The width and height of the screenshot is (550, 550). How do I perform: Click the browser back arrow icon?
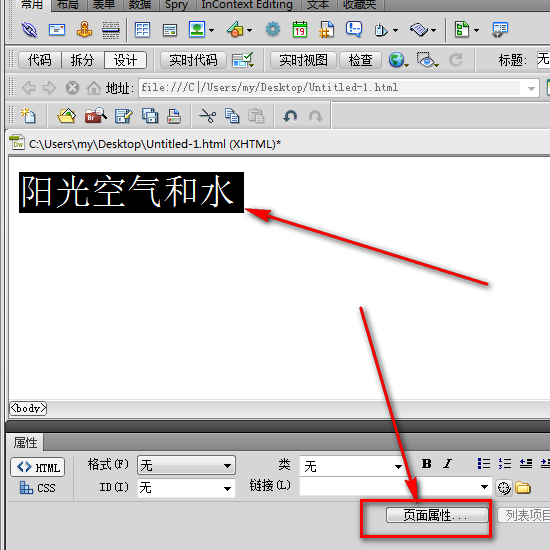(28, 88)
